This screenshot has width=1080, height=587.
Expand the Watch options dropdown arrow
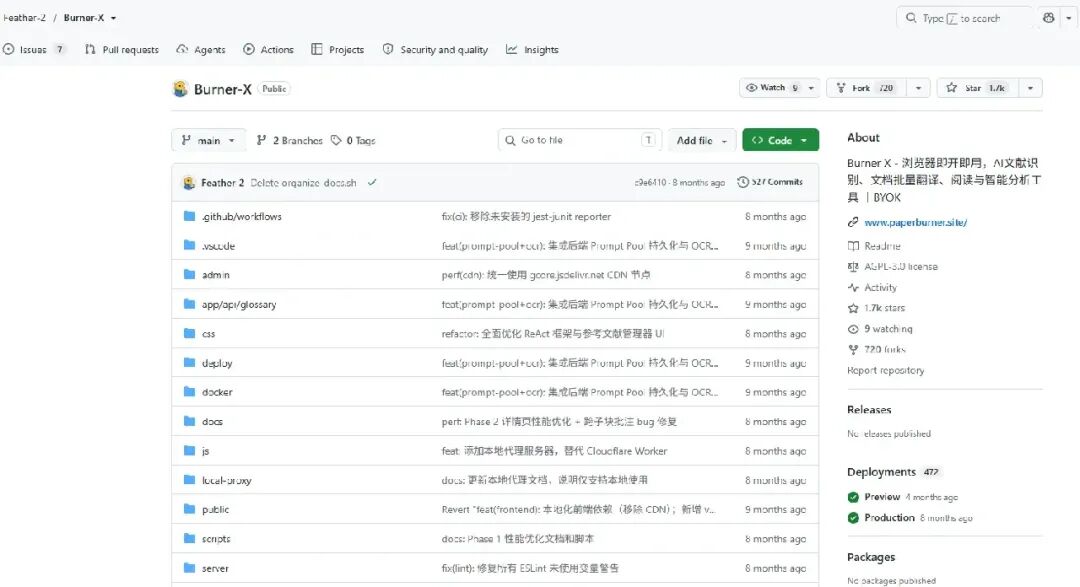[811, 88]
